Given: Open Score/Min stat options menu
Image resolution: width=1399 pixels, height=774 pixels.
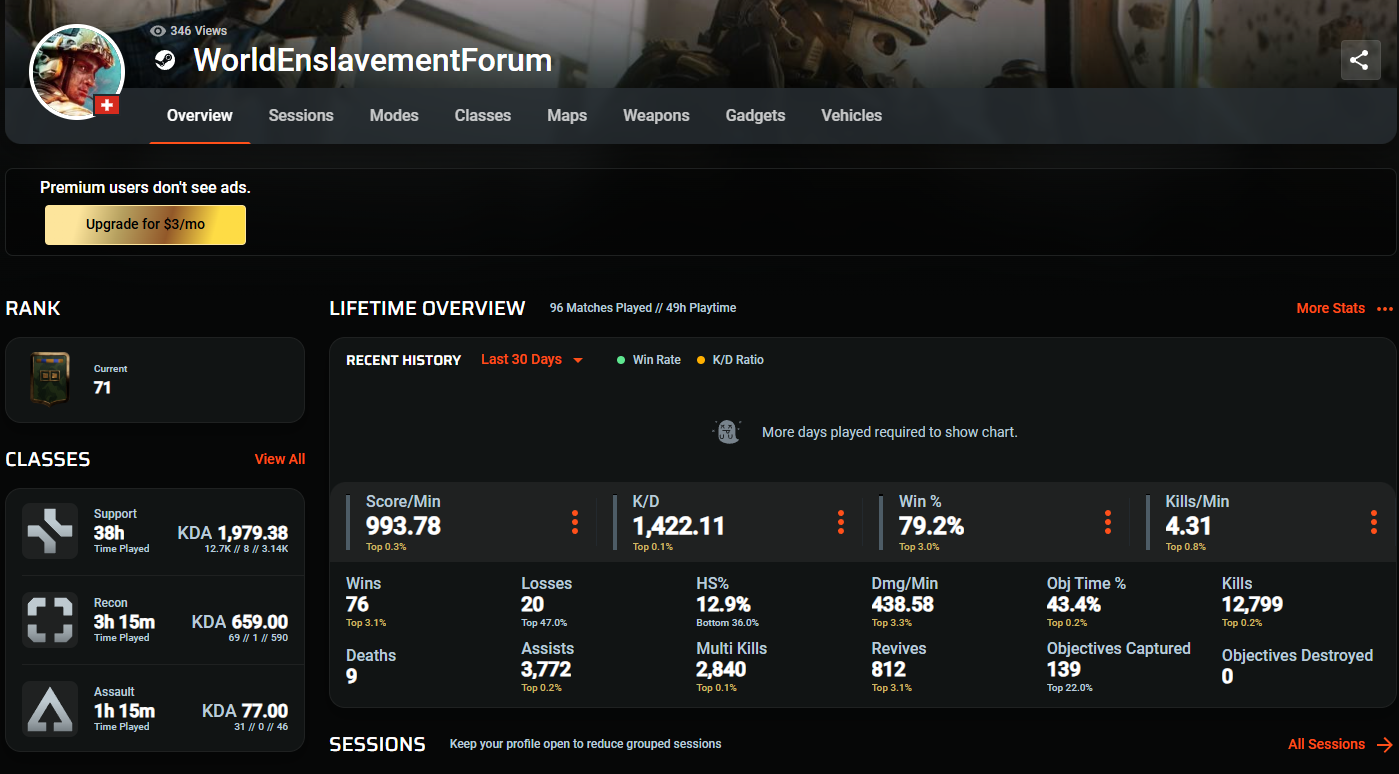Looking at the screenshot, I should tap(574, 522).
